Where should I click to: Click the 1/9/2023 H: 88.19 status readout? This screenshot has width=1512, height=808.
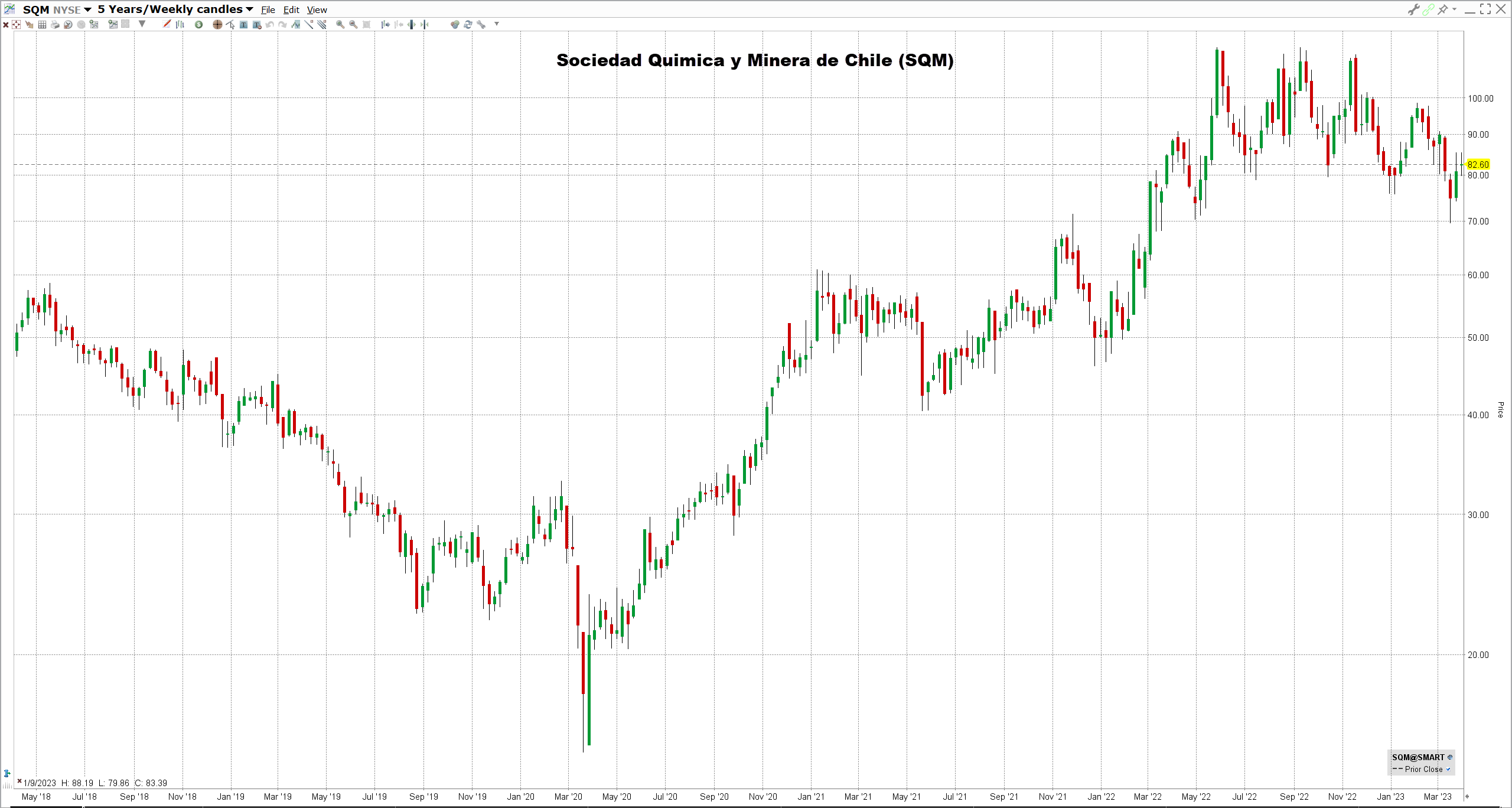(x=95, y=783)
